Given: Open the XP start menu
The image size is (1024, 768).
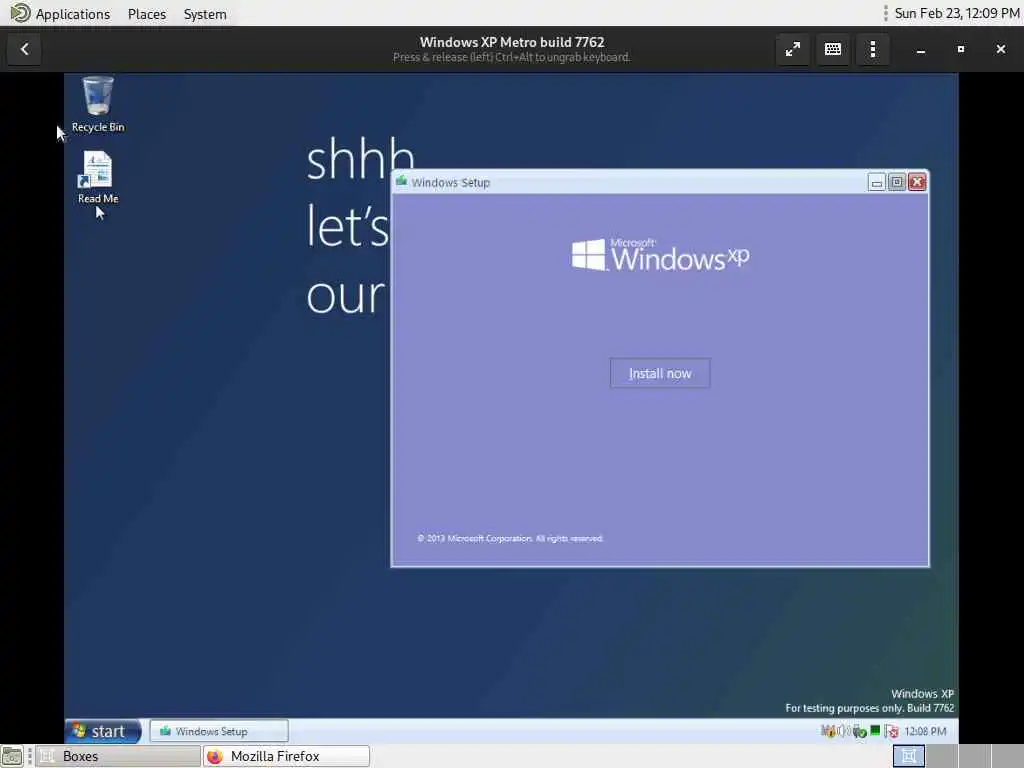Looking at the screenshot, I should point(103,731).
